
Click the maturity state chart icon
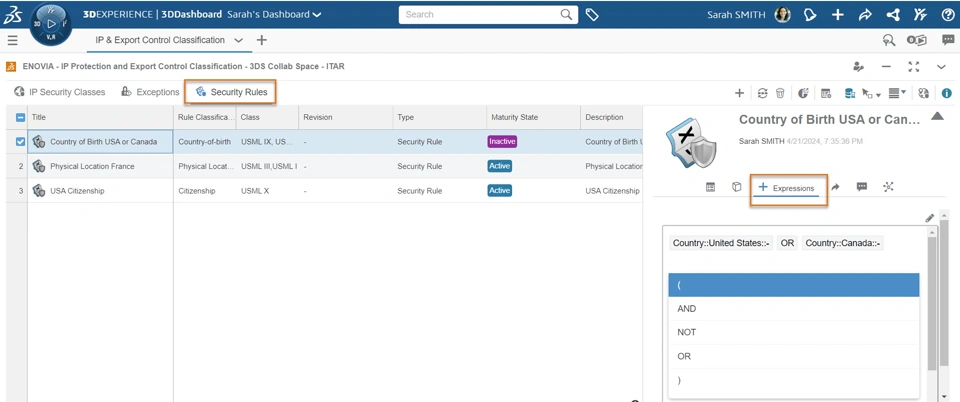coord(804,93)
